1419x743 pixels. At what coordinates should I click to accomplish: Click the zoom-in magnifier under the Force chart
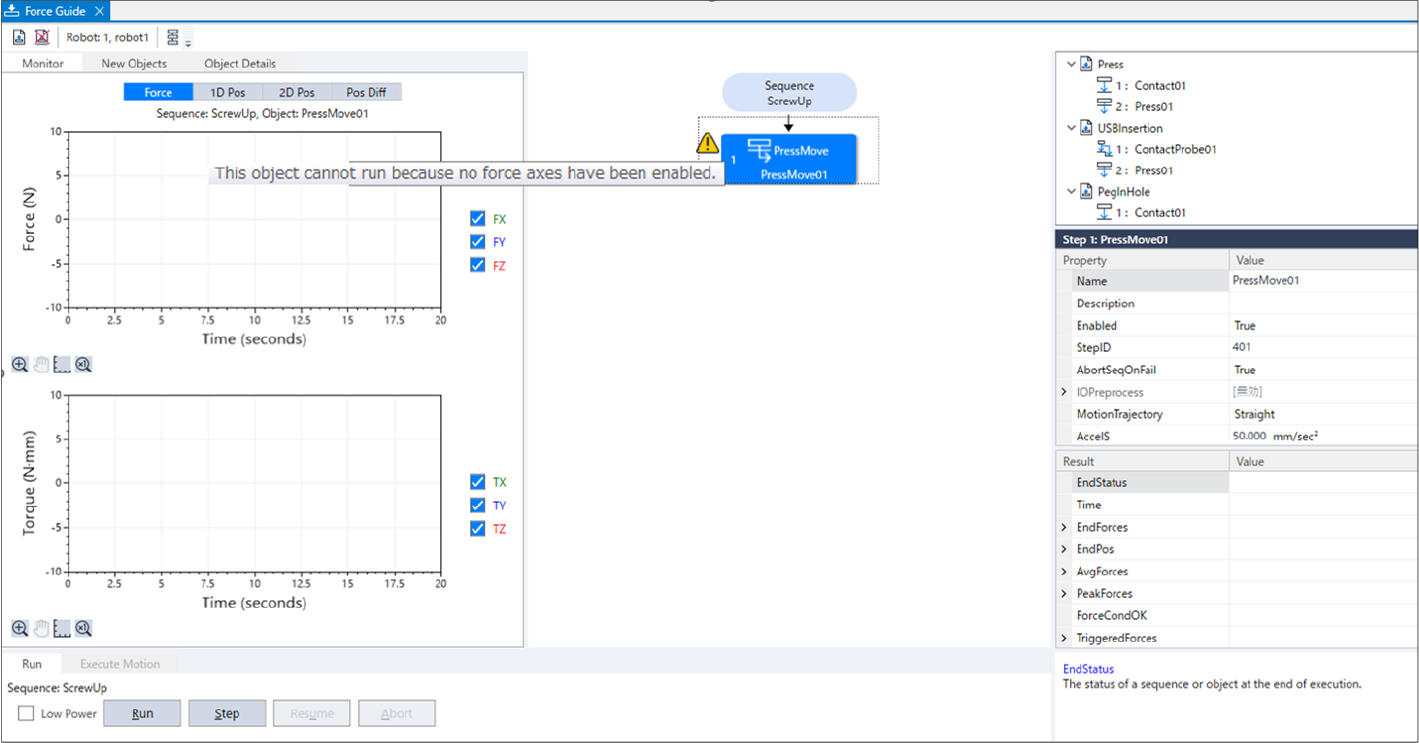coord(19,365)
